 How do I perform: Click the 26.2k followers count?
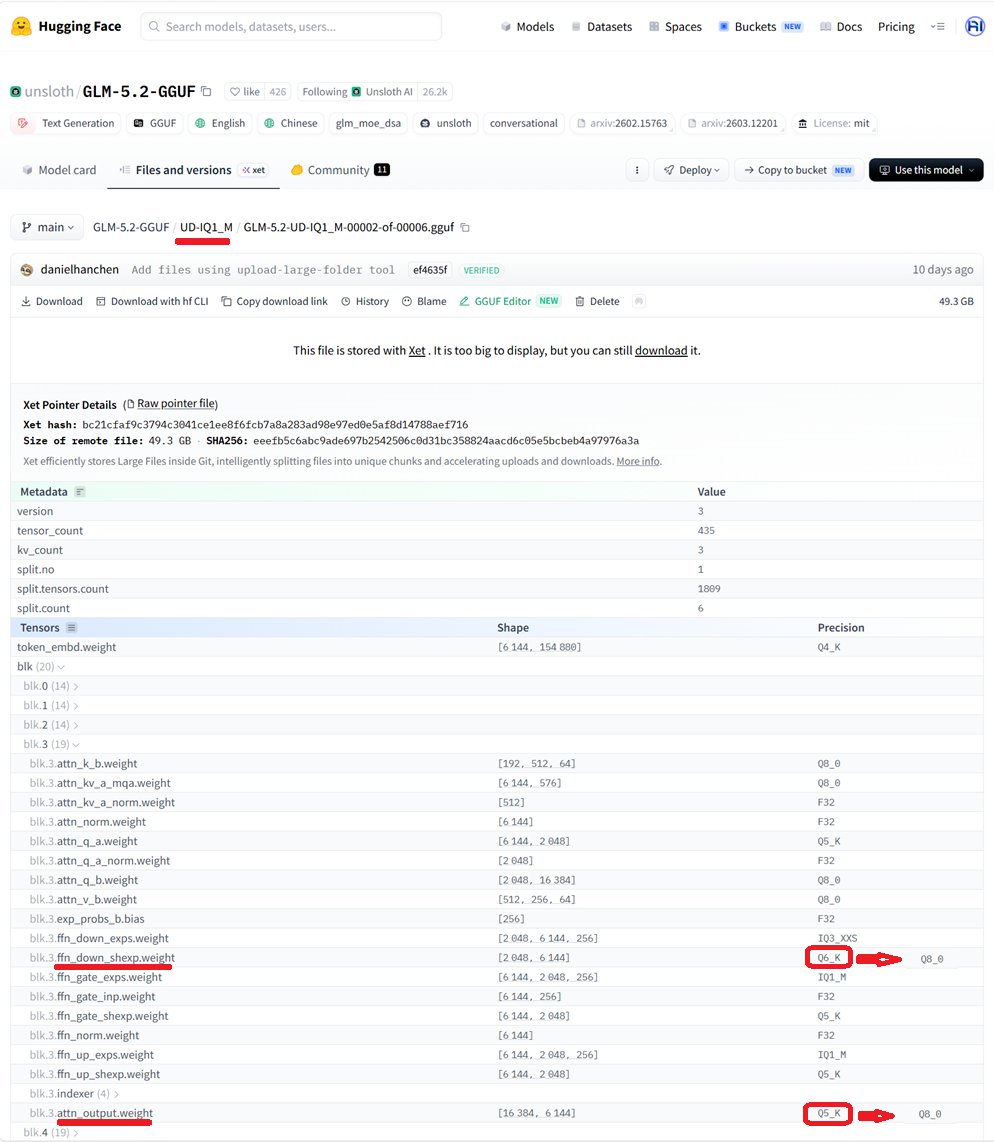pos(435,92)
